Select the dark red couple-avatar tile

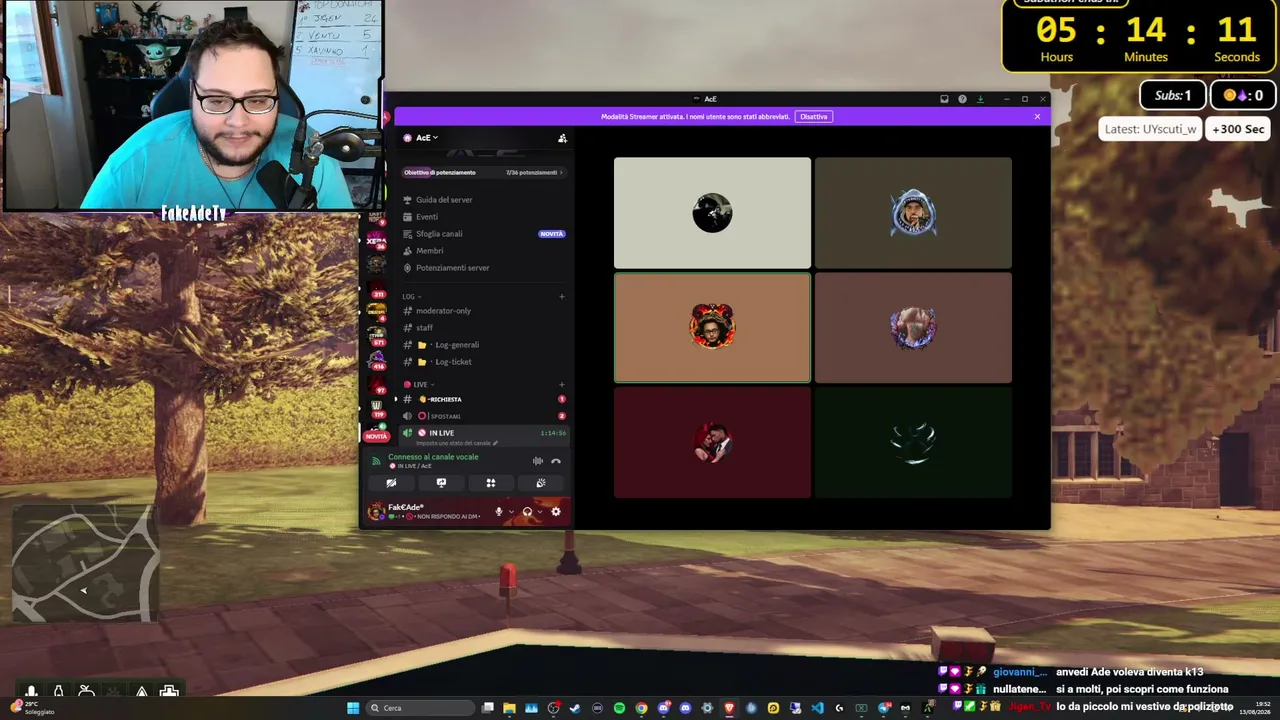pos(712,442)
